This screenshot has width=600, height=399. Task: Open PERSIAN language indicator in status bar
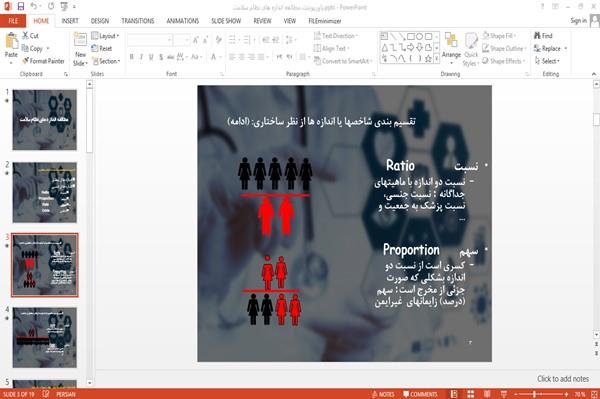pos(66,394)
